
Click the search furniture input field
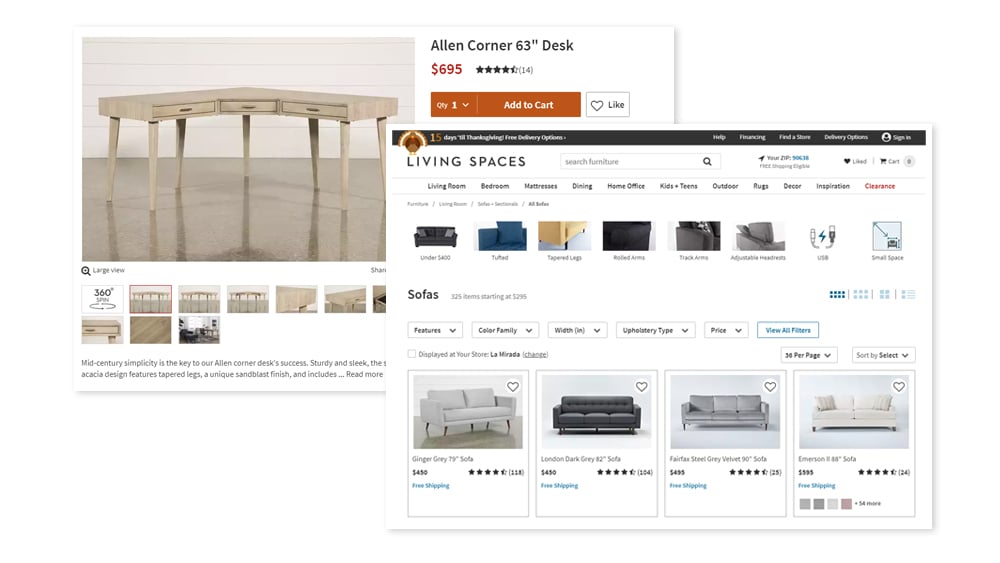pyautogui.click(x=631, y=161)
